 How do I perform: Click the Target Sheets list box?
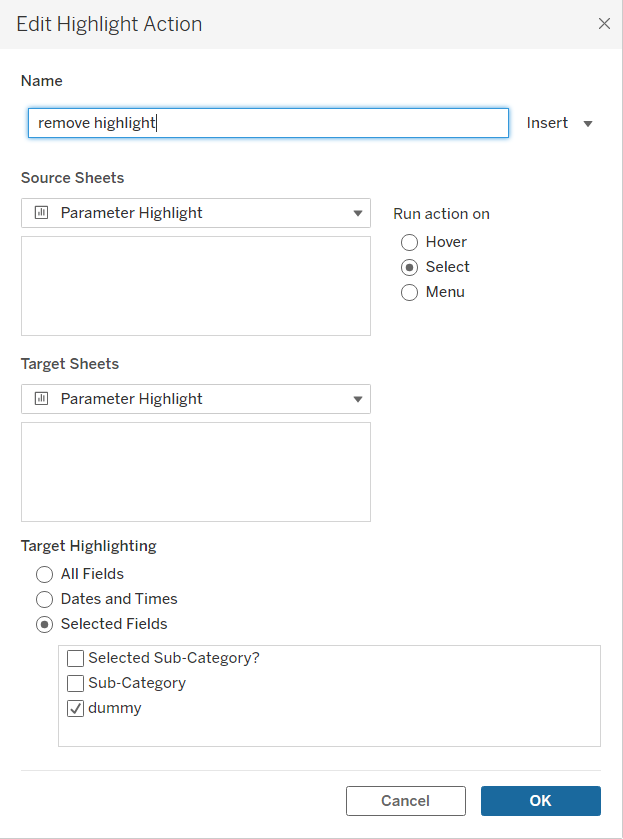coord(195,471)
